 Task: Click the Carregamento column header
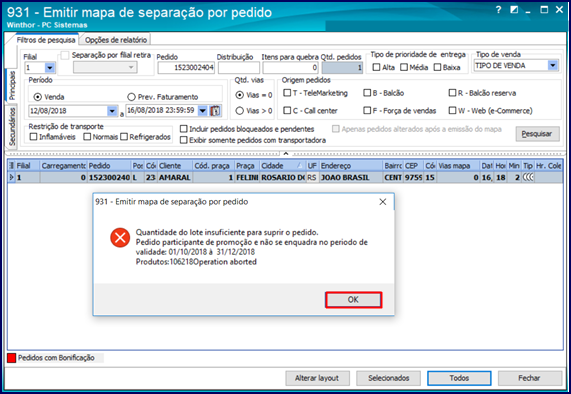point(63,166)
